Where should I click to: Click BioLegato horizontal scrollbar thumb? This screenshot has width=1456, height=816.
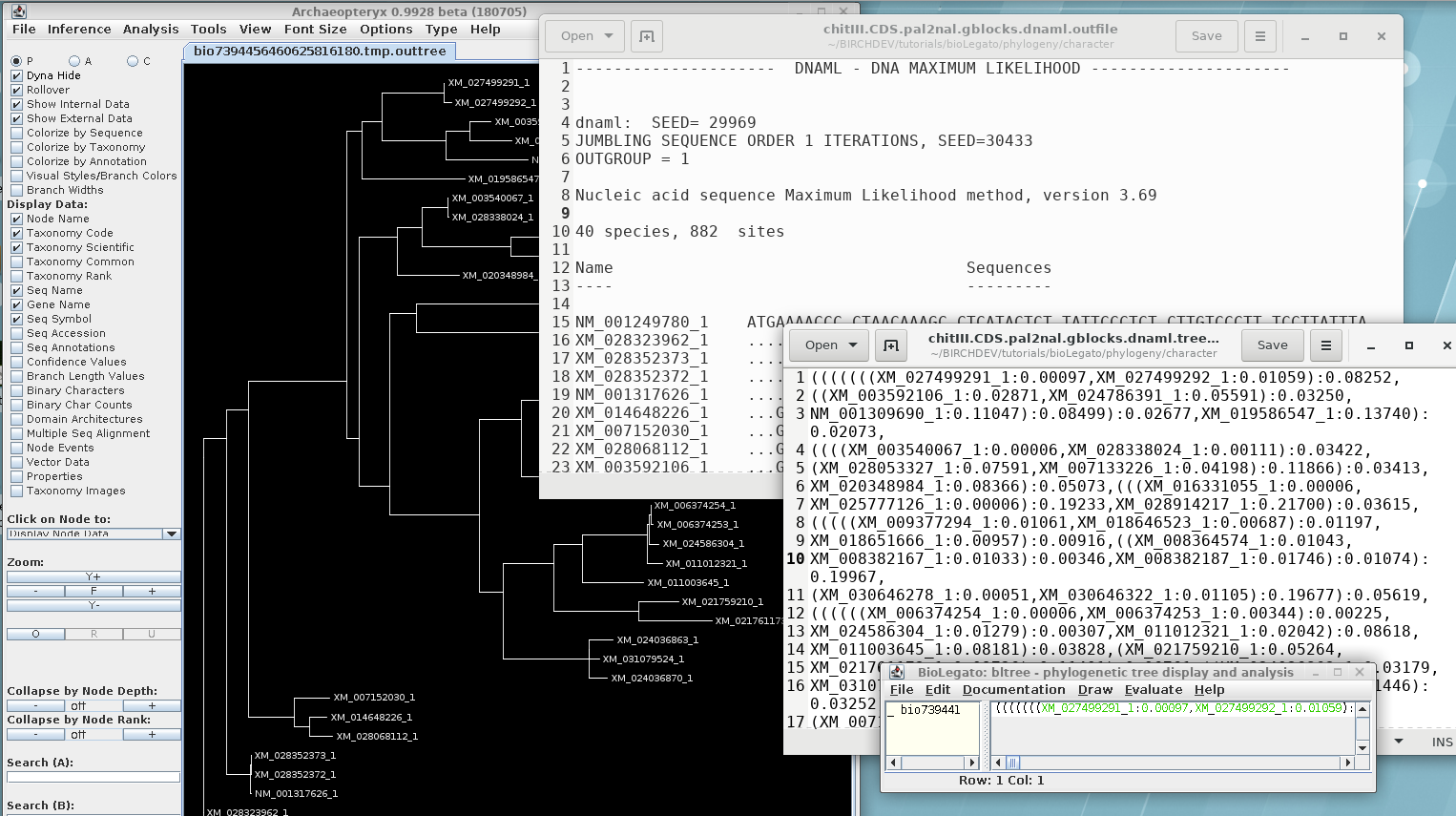(1013, 763)
